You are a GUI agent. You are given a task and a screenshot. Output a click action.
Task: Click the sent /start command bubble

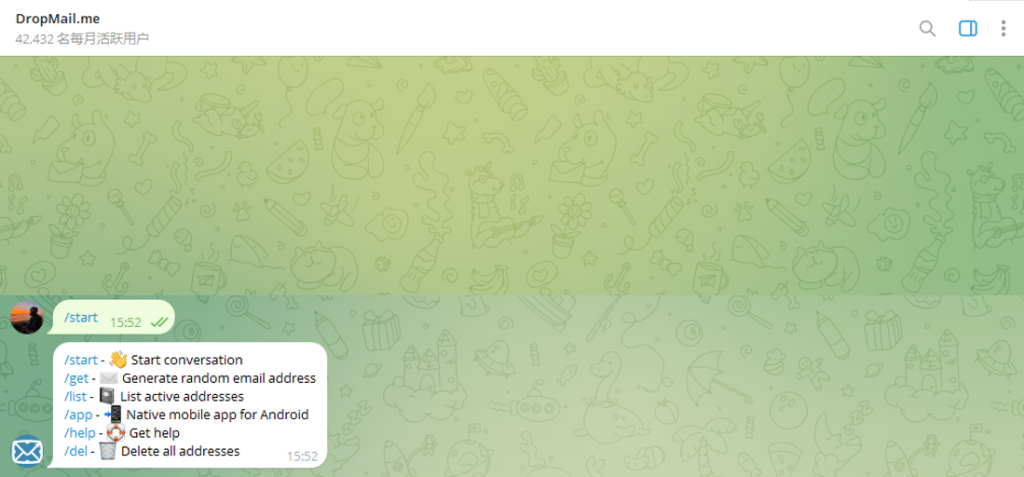114,318
